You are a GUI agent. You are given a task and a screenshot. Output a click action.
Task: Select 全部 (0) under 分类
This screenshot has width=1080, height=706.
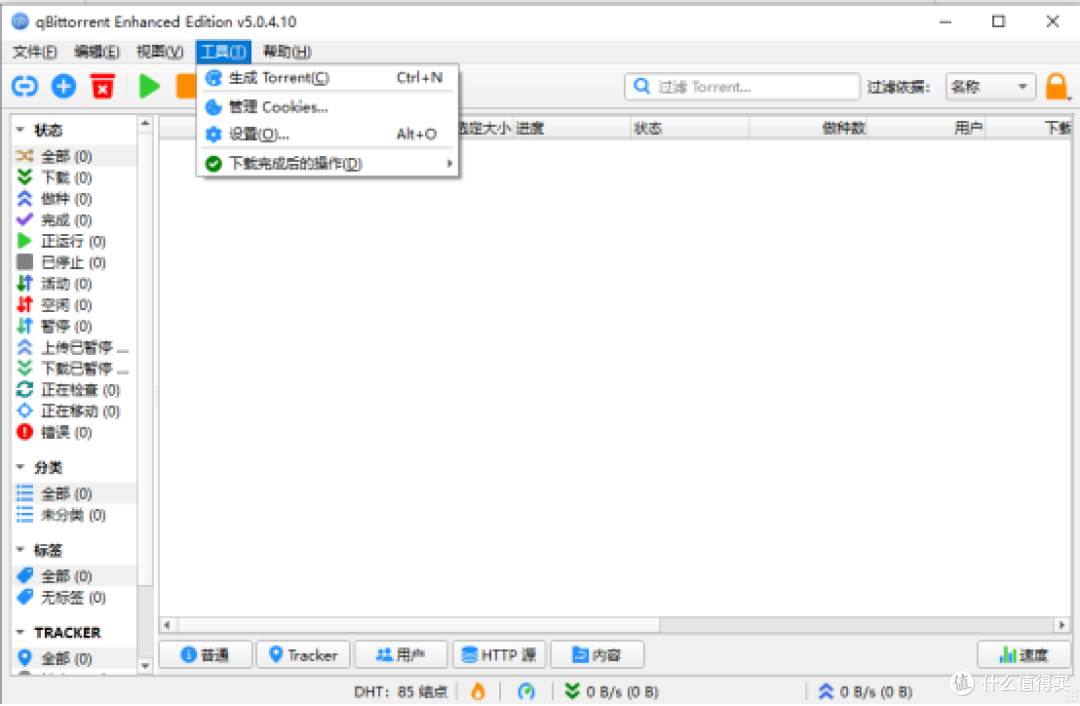74,494
